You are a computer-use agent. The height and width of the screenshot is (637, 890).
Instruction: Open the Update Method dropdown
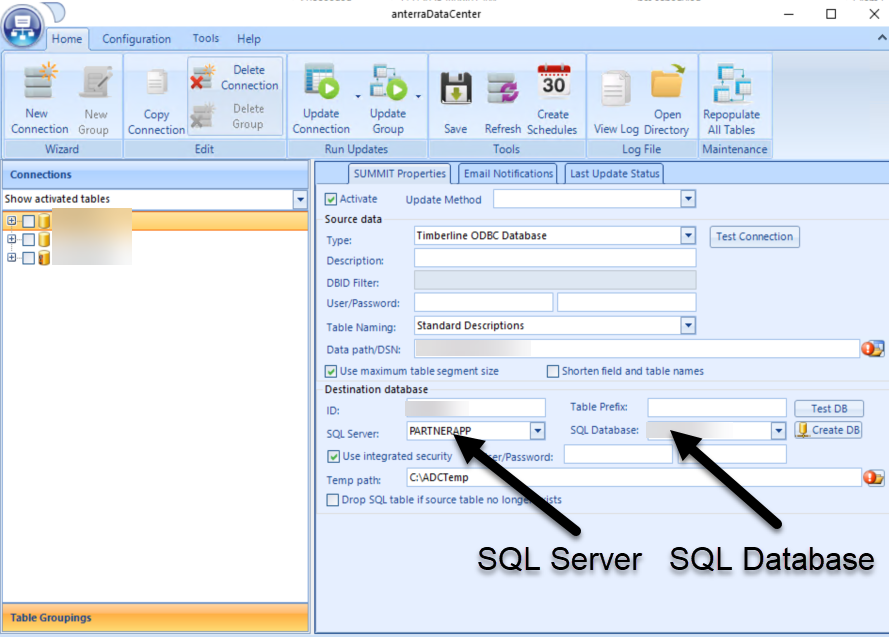[x=687, y=200]
